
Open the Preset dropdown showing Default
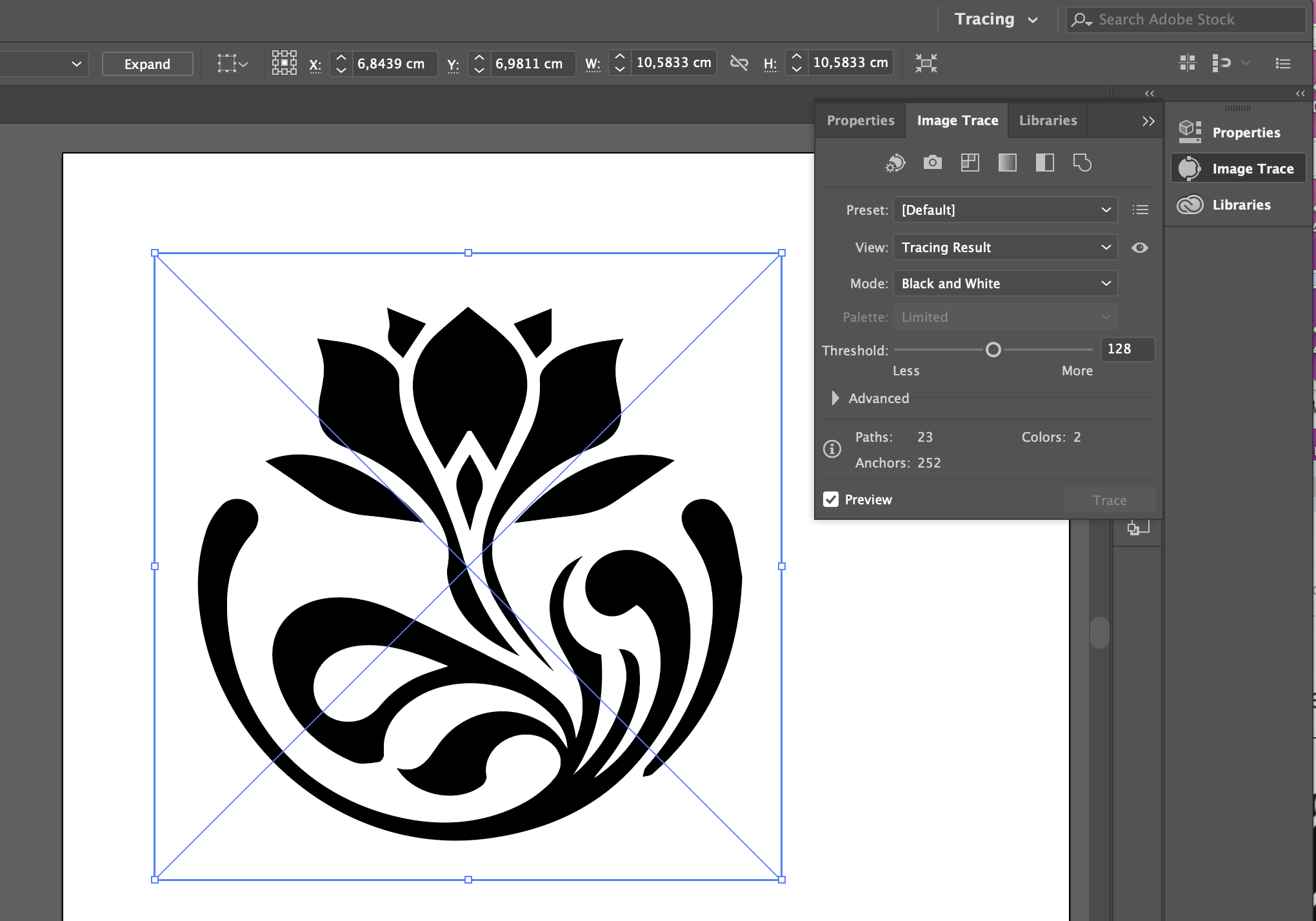(1004, 210)
